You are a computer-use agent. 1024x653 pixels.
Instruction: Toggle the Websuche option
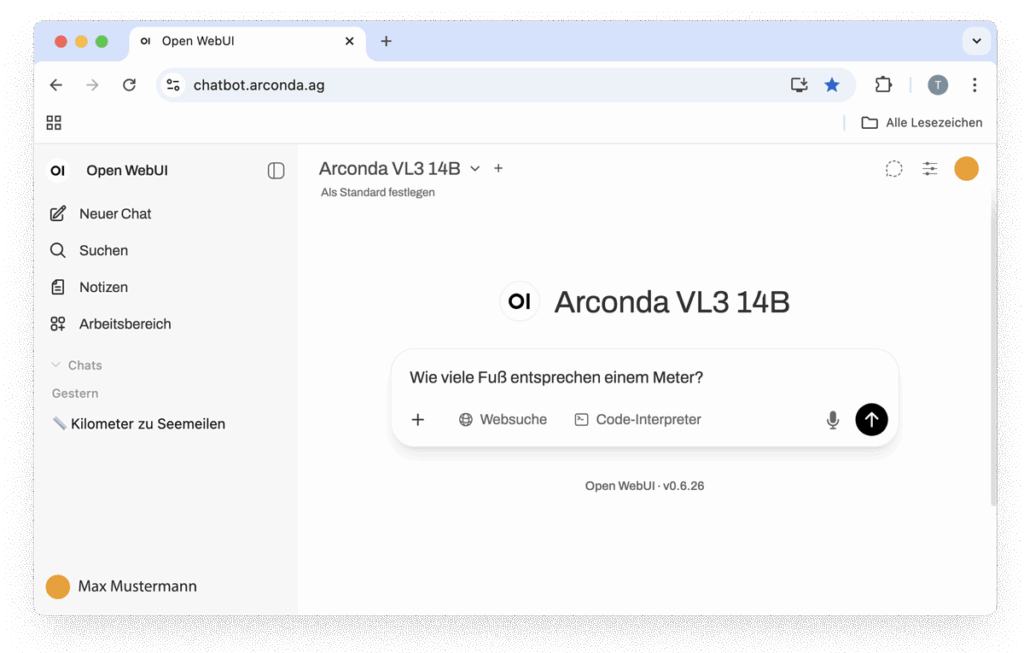pyautogui.click(x=503, y=420)
